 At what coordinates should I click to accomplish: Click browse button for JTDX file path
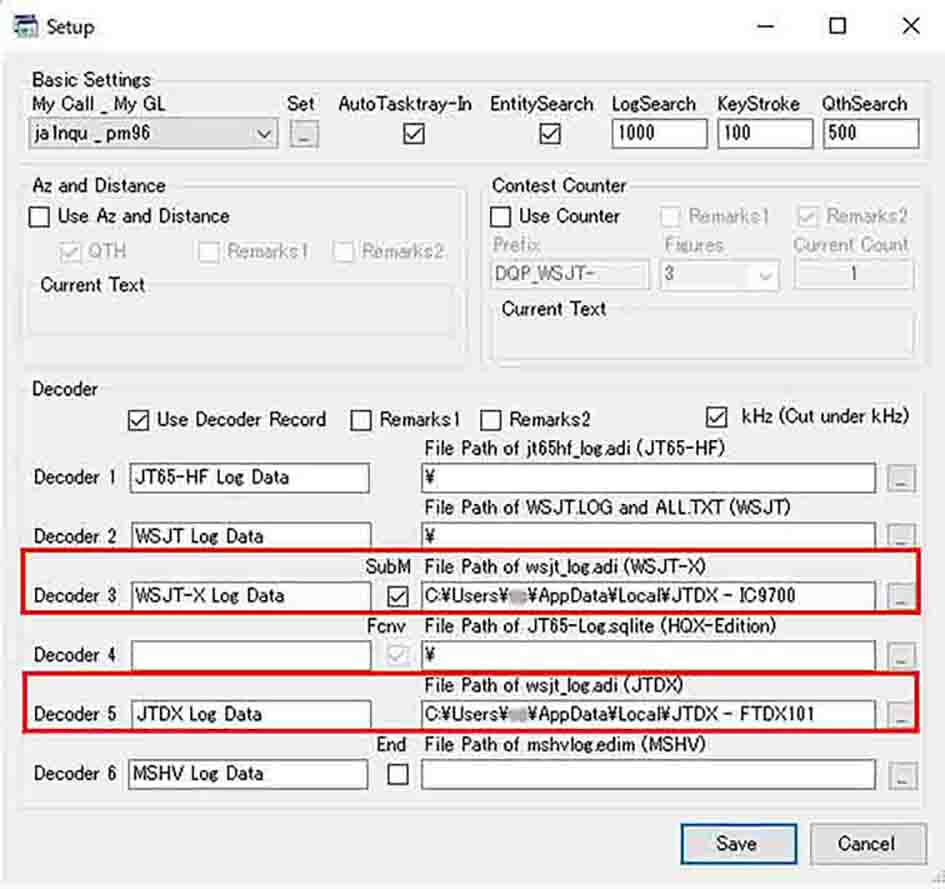point(901,715)
